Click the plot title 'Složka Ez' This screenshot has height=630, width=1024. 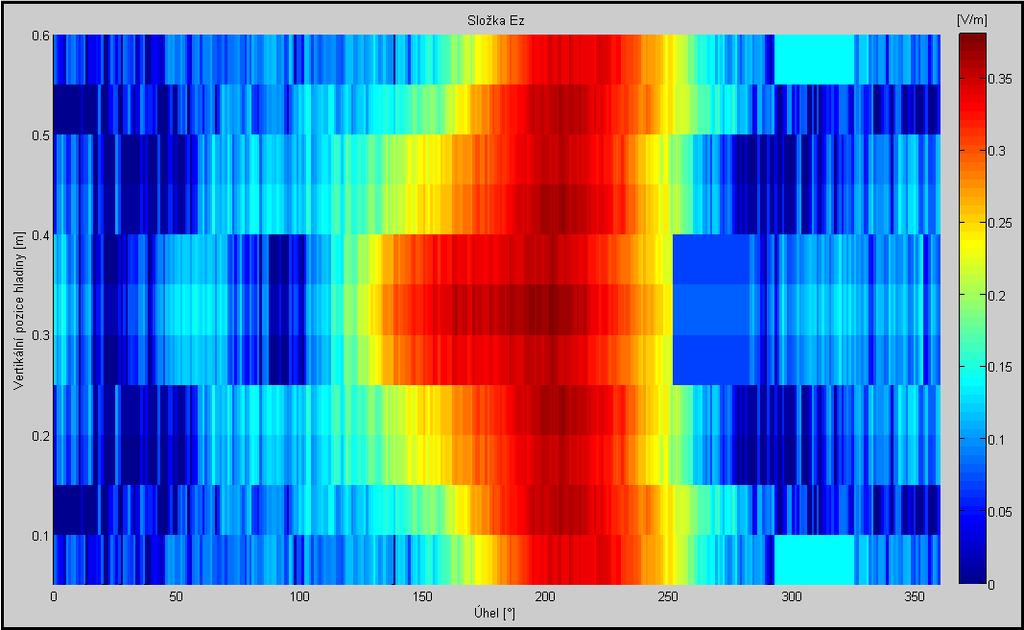[496, 21]
